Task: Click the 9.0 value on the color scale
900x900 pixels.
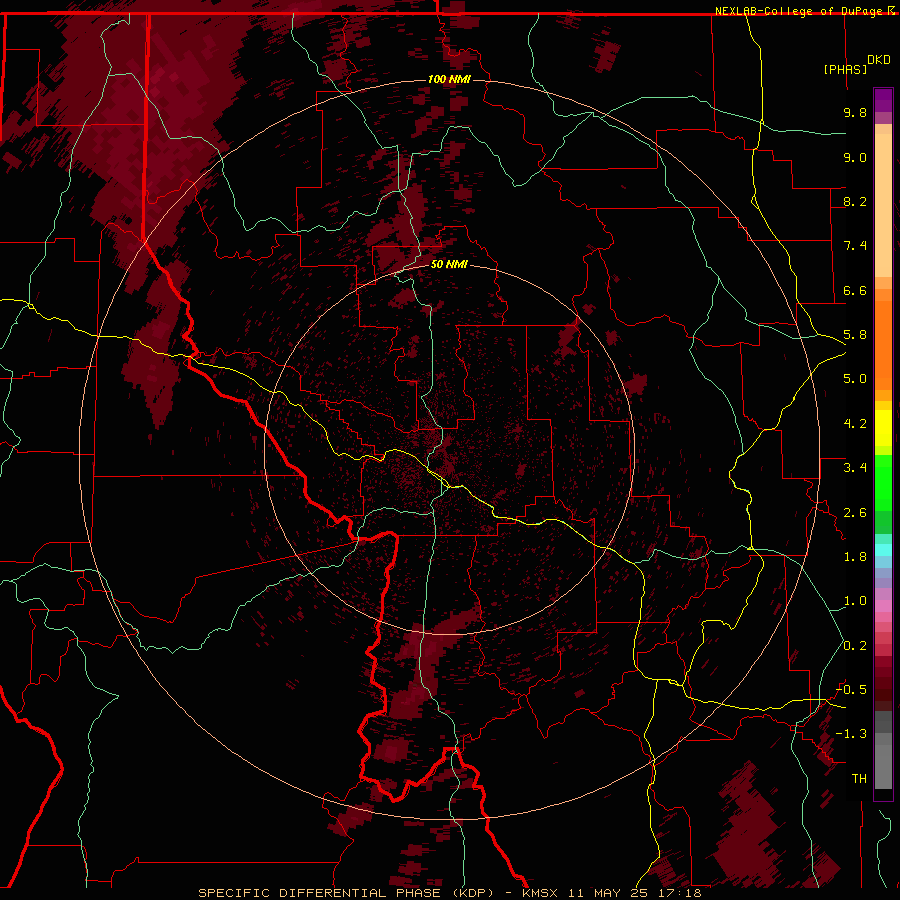Action: coord(855,157)
